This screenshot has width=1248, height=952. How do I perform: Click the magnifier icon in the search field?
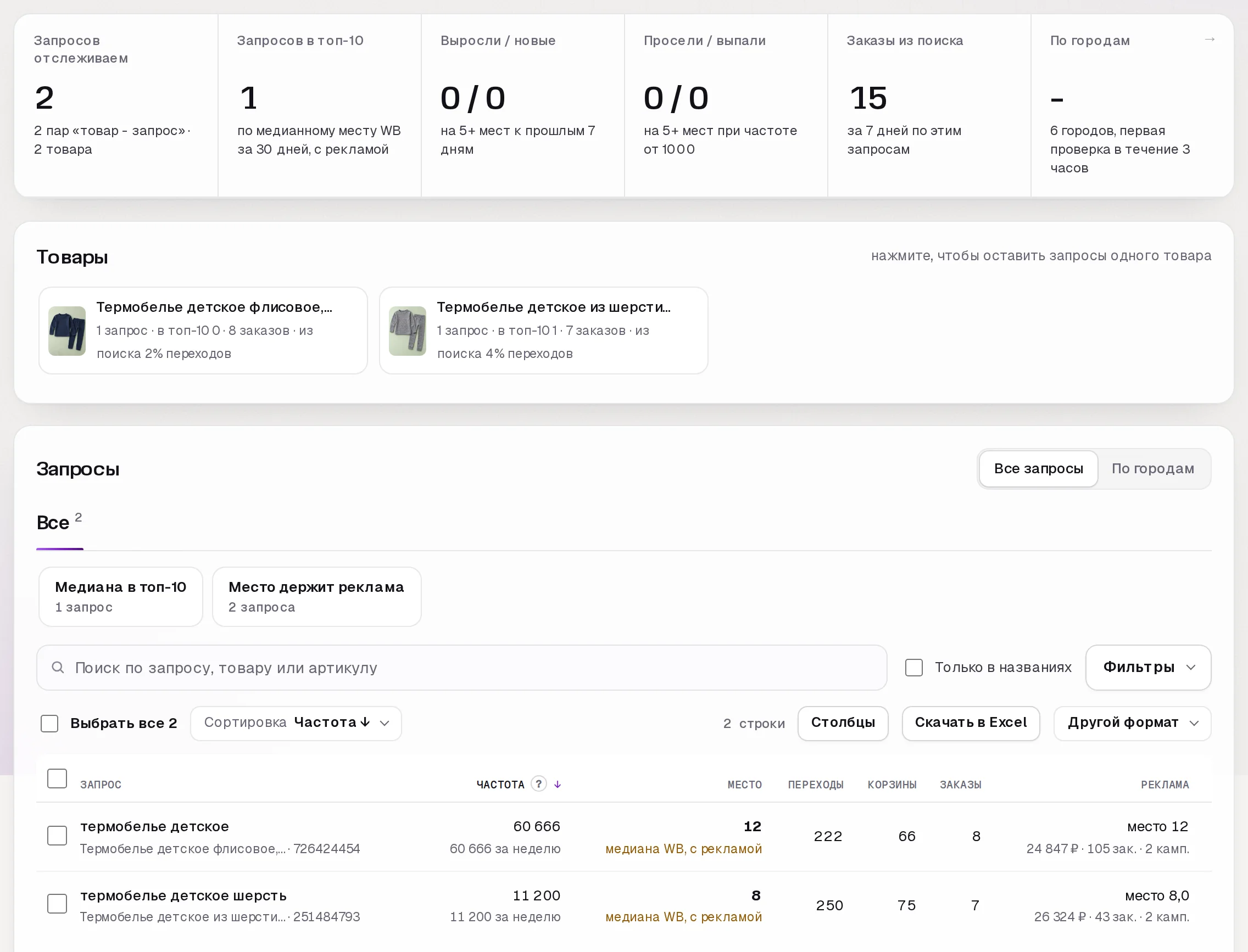(57, 668)
